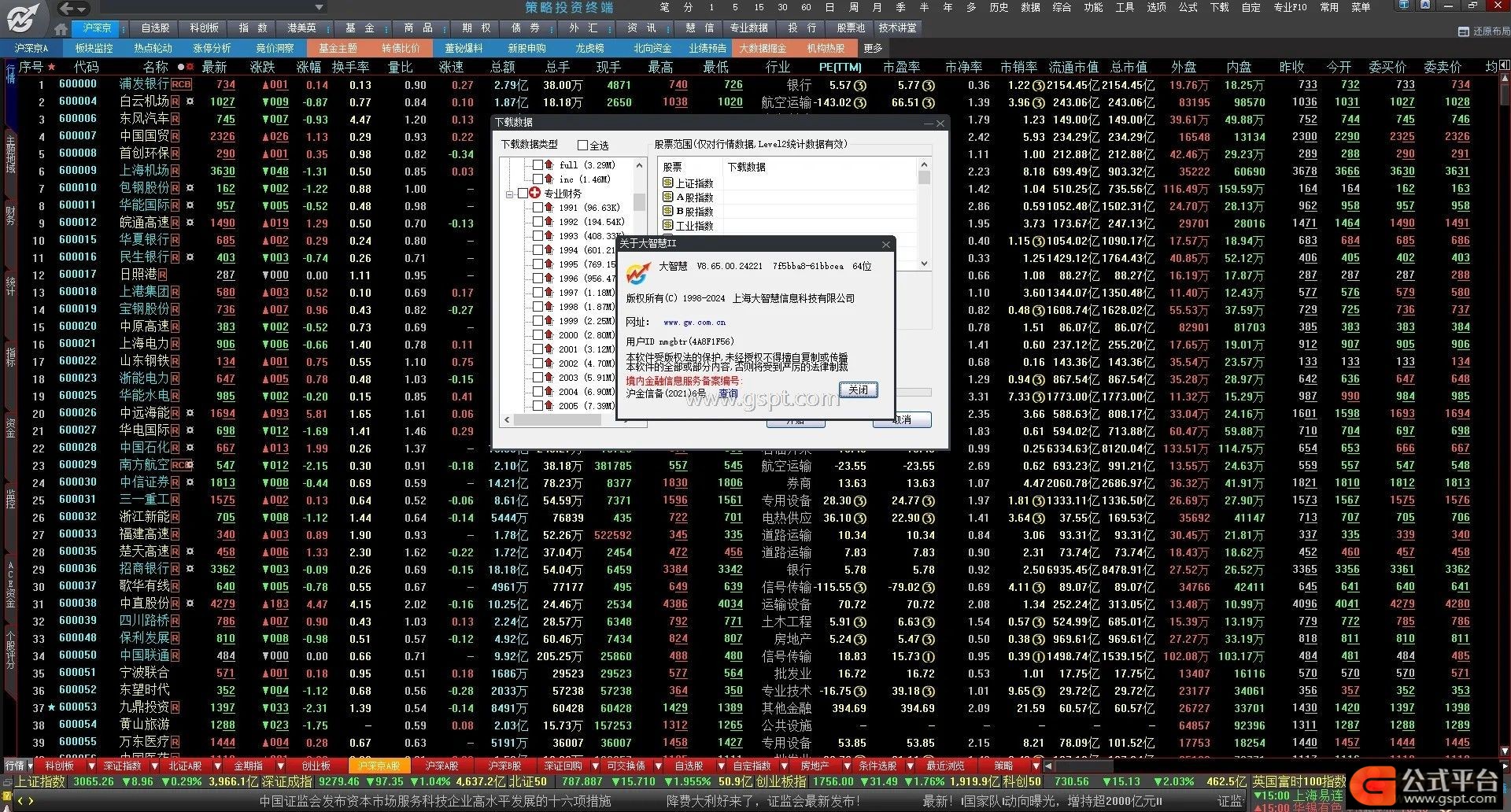1511x812 pixels.
Task: Tick the inc (1.46M) checkbox
Action: [x=538, y=179]
